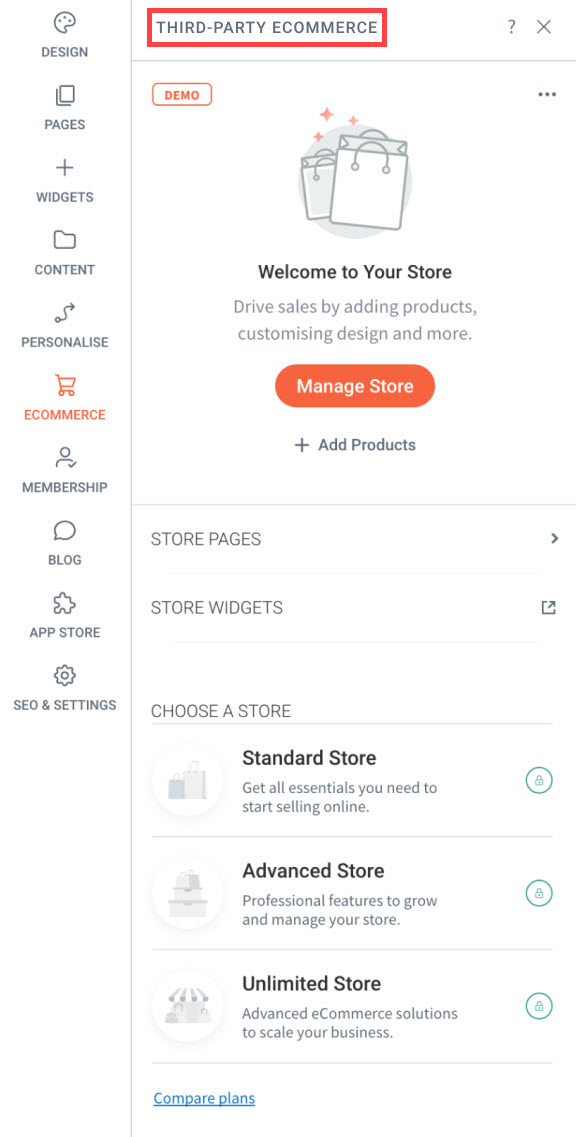
Task: Open the Membership section icon
Action: pyautogui.click(x=64, y=458)
